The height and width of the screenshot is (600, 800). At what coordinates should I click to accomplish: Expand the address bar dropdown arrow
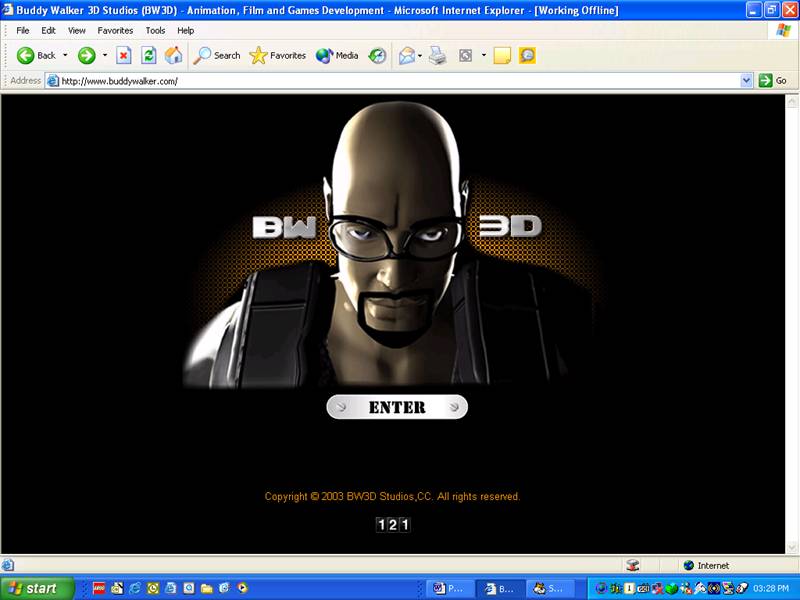coord(746,81)
